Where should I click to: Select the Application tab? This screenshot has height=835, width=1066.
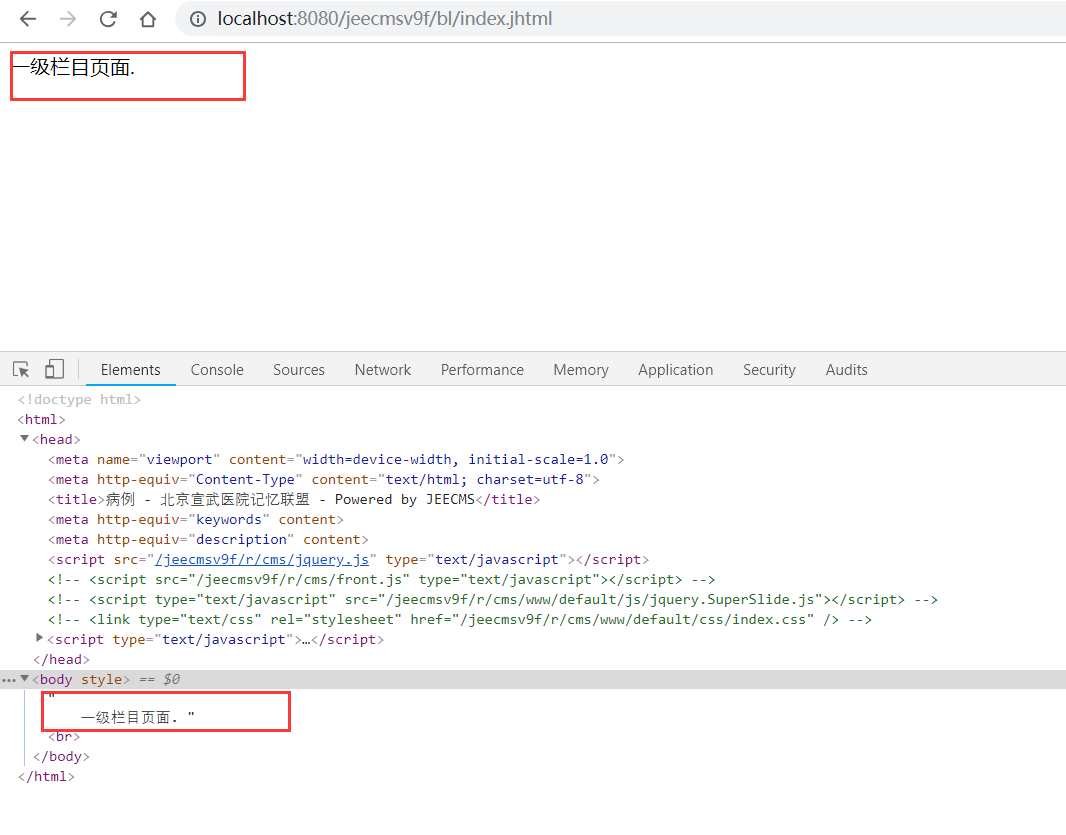pos(675,370)
